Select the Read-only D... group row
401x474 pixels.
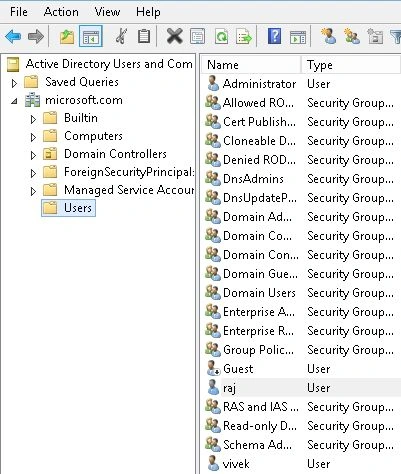pos(302,425)
